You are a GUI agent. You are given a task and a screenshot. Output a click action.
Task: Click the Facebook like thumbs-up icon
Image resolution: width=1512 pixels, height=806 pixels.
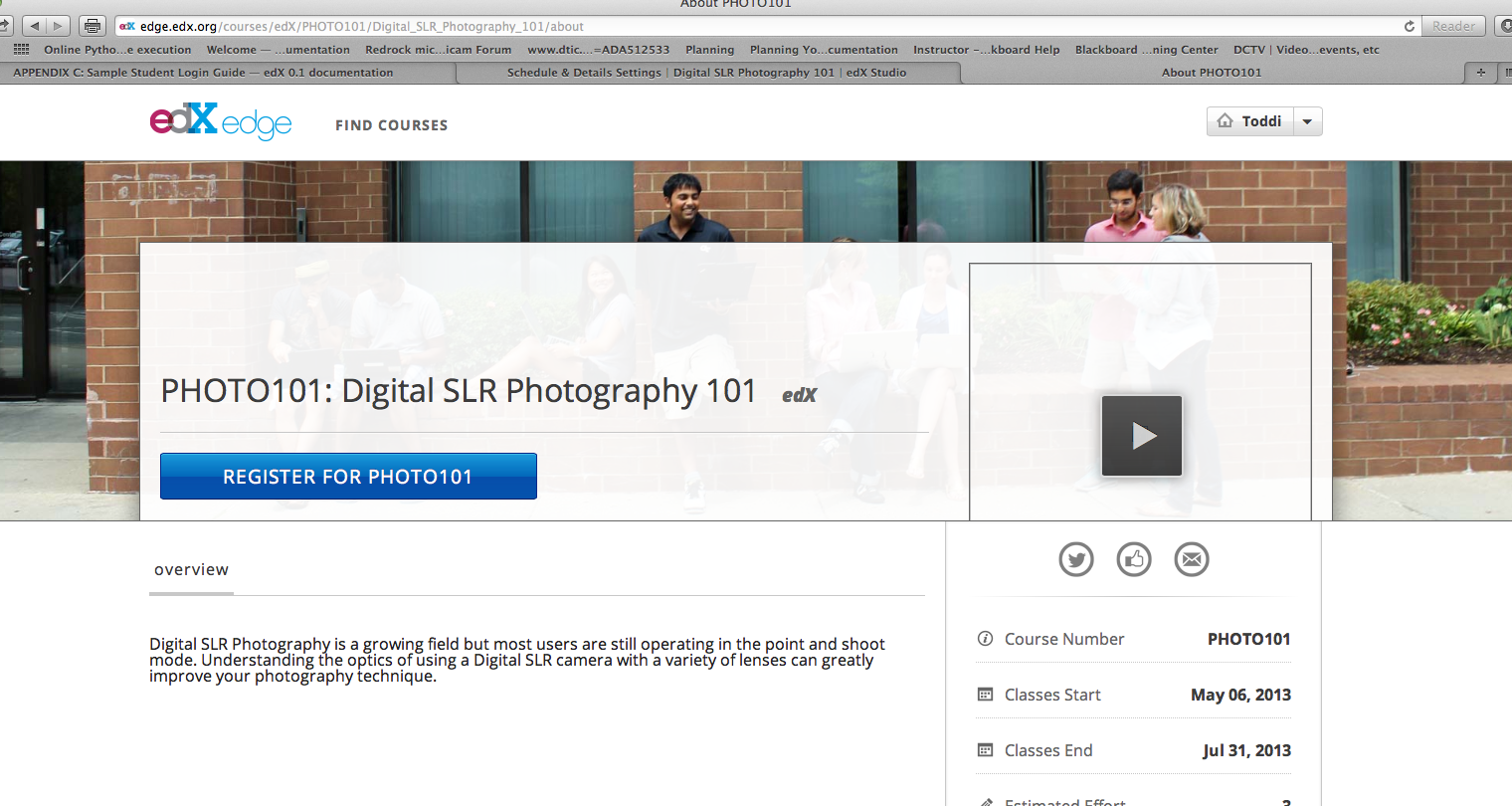tap(1134, 559)
